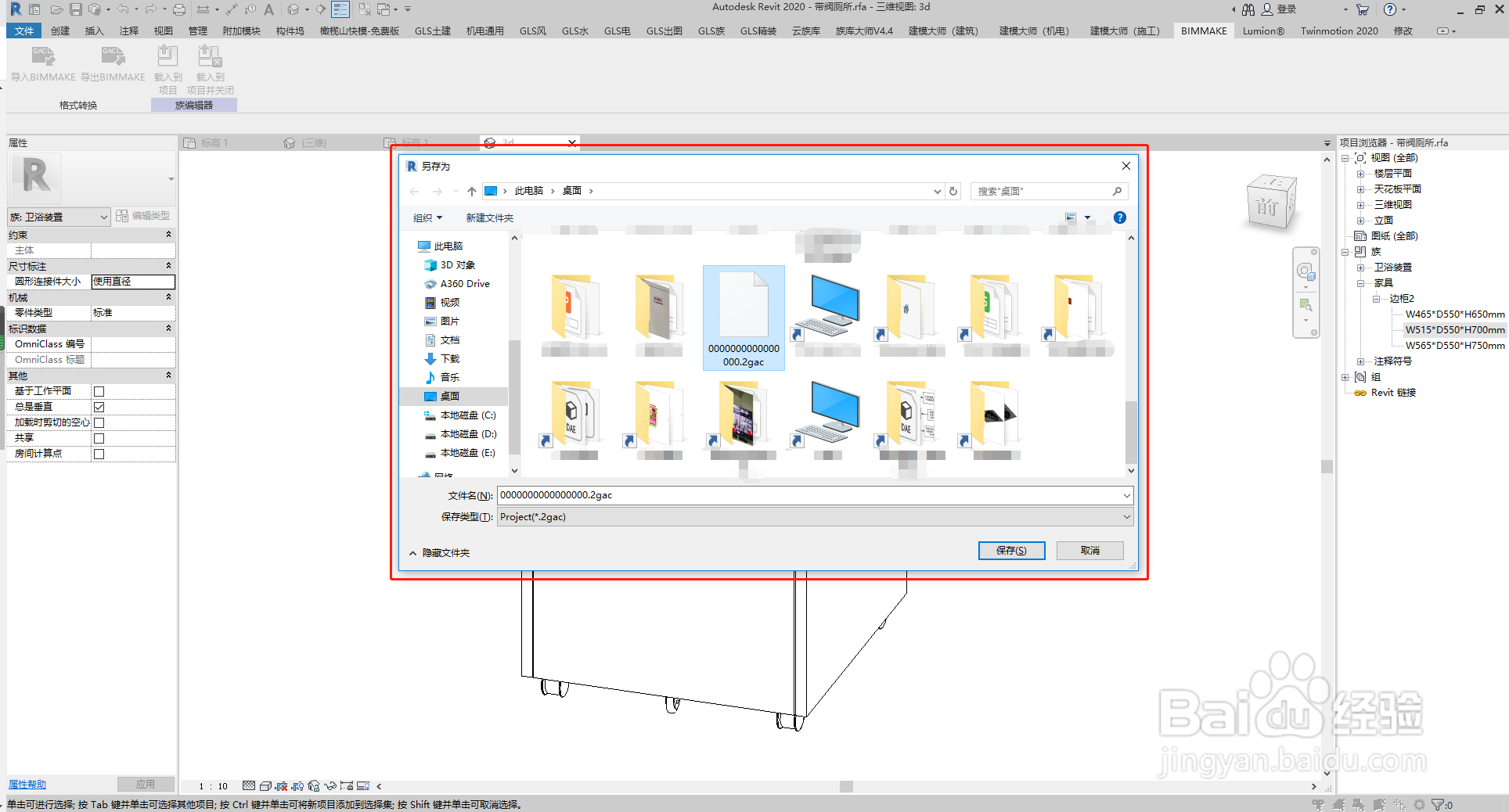Toggle the thin lines icon in quick access toolbar
The image size is (1509, 812).
[340, 9]
